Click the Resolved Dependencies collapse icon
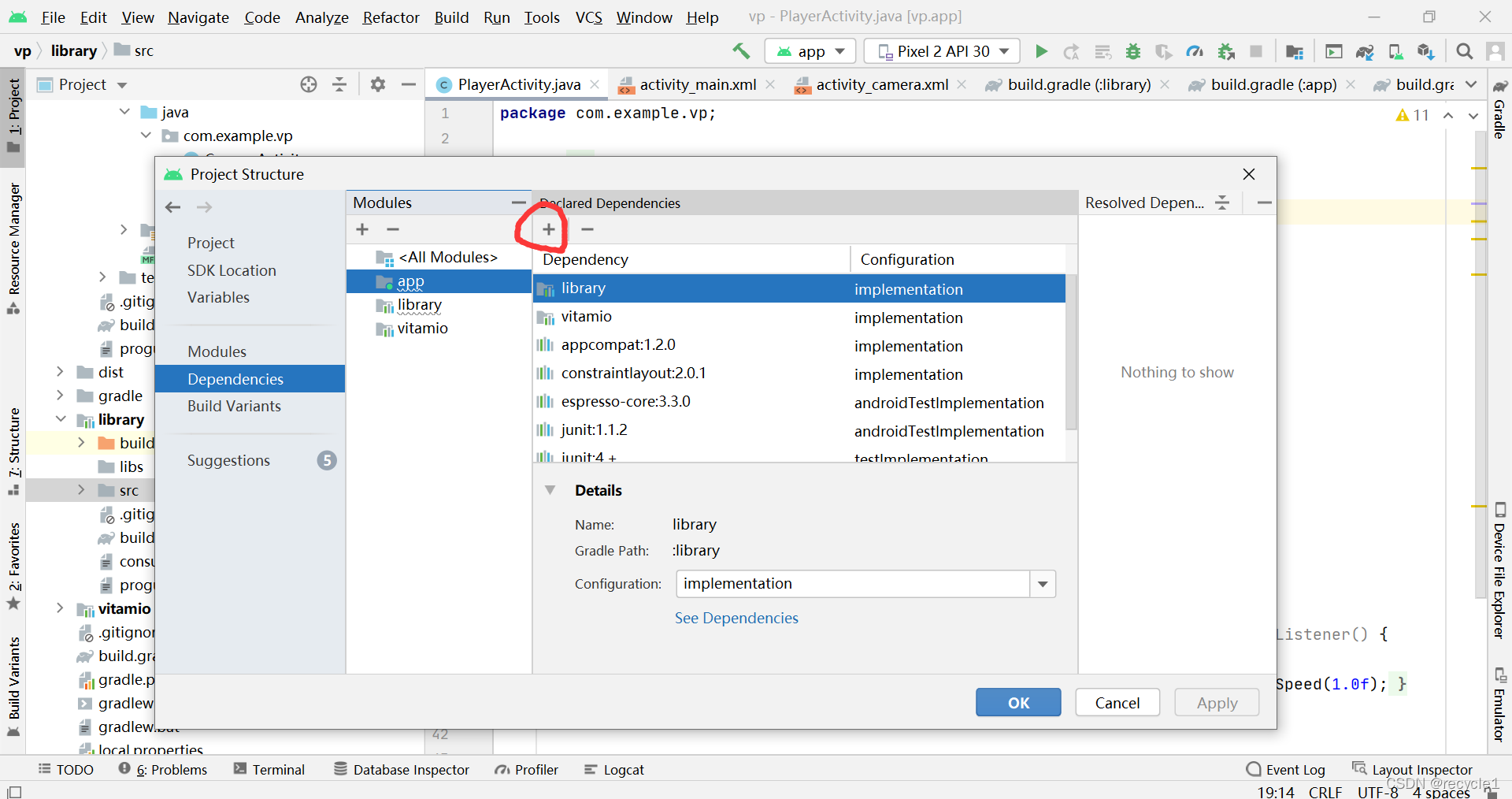The height and width of the screenshot is (799, 1512). [1222, 203]
